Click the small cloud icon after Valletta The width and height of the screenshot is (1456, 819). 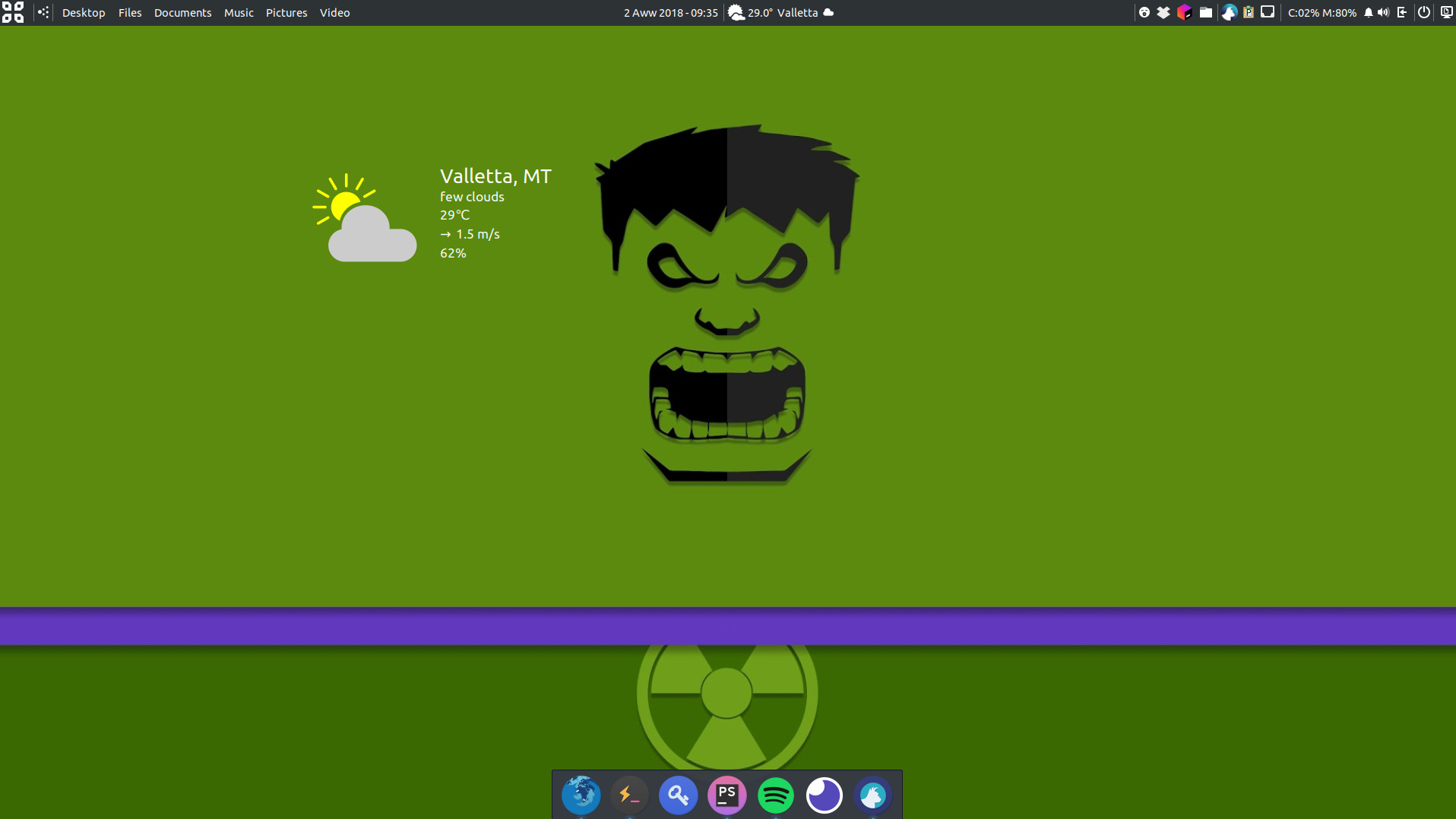coord(828,12)
